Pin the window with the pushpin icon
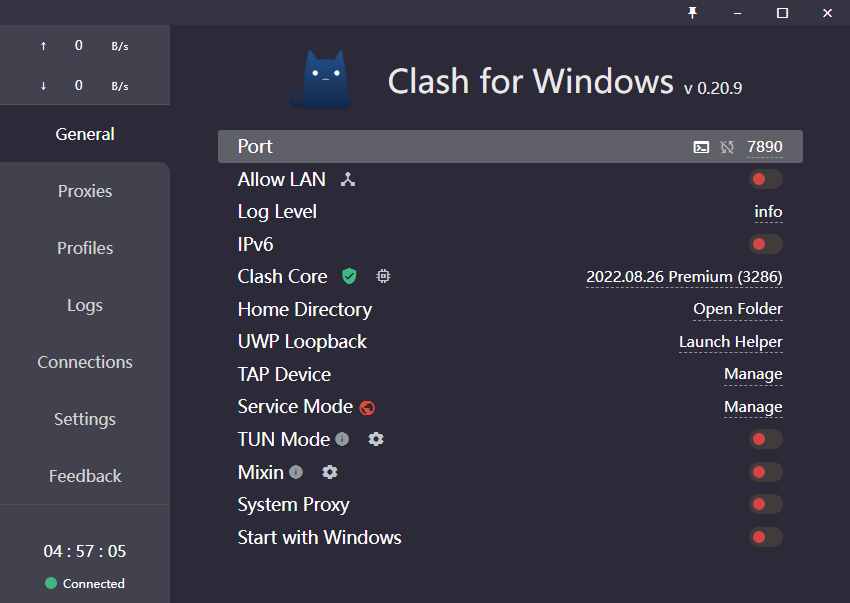Viewport: 850px width, 603px height. pyautogui.click(x=692, y=13)
